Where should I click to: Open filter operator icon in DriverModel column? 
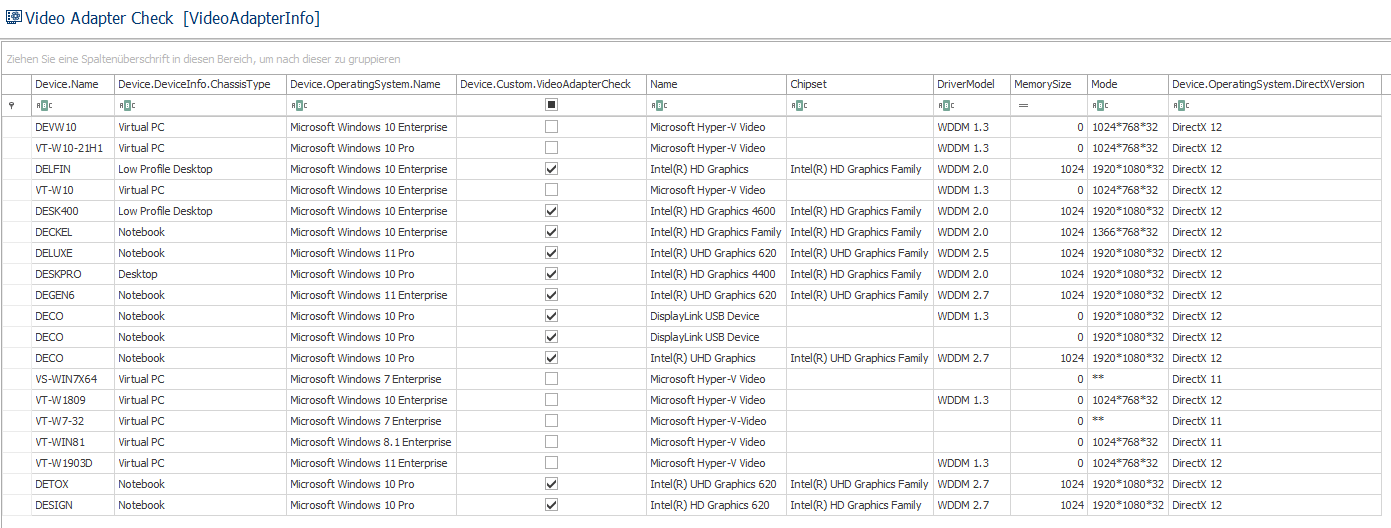[x=945, y=105]
